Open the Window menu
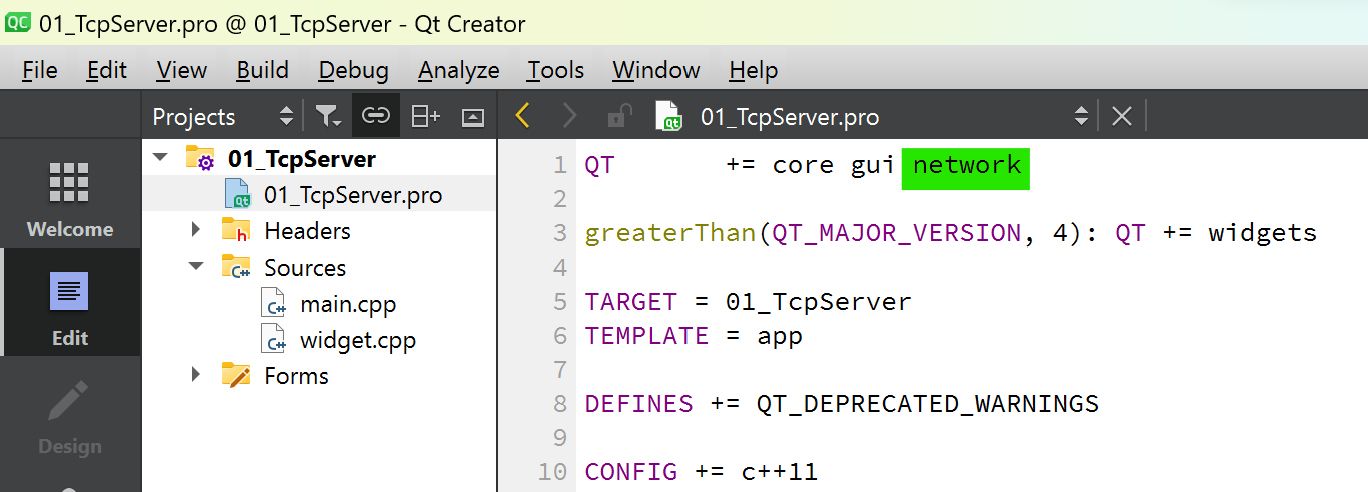The image size is (1368, 492). point(656,70)
